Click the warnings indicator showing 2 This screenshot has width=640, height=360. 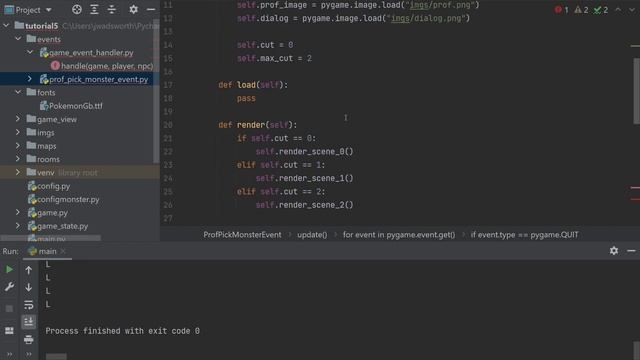pos(581,10)
